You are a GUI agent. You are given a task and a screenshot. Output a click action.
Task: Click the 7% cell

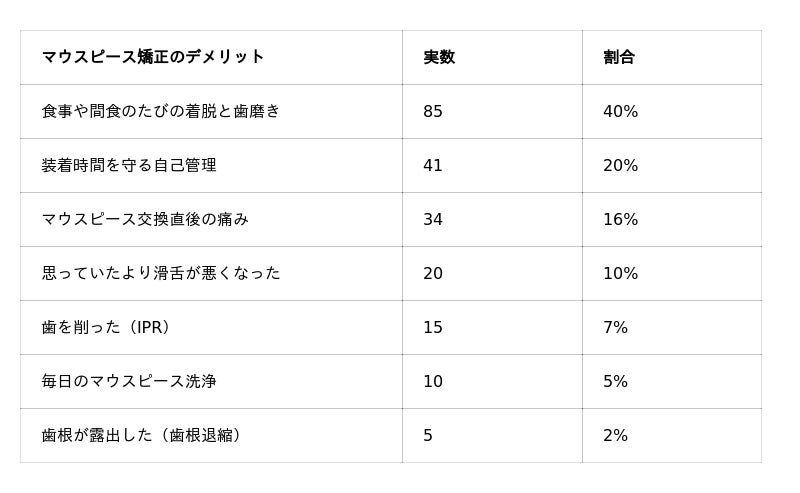(615, 327)
